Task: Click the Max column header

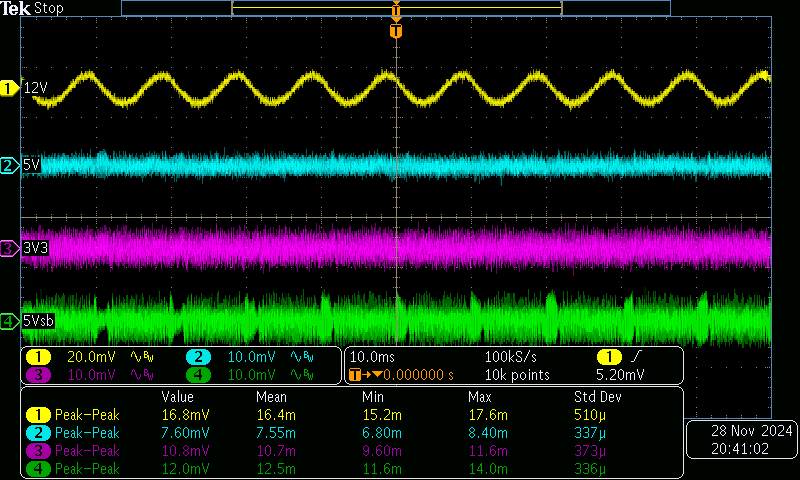Action: (x=480, y=397)
